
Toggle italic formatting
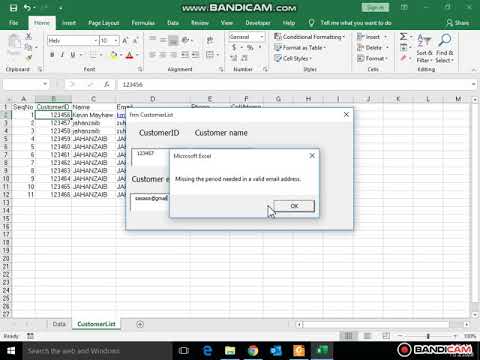(62, 55)
